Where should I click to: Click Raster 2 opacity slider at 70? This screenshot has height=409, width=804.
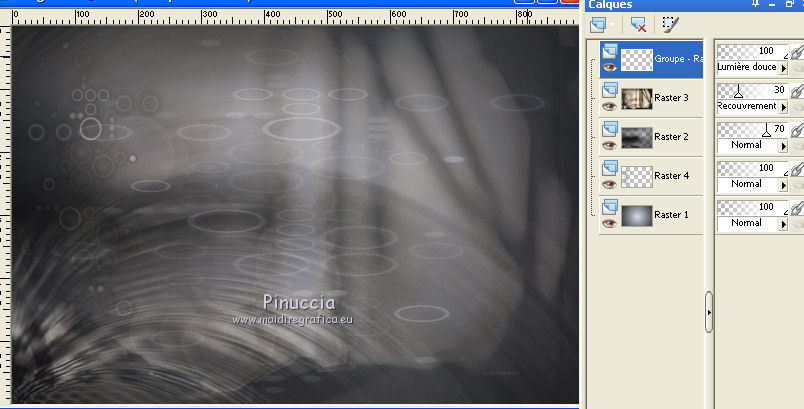tap(752, 129)
